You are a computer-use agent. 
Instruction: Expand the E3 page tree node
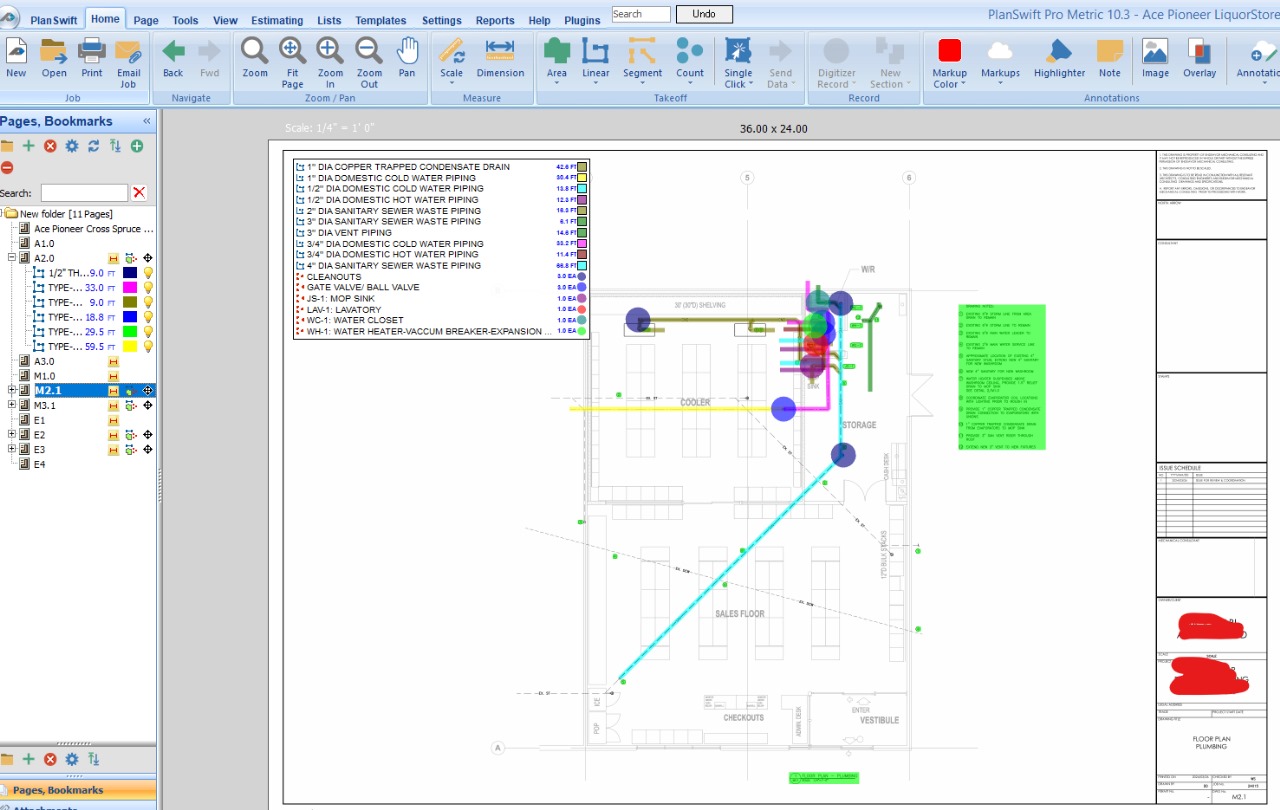[12, 449]
